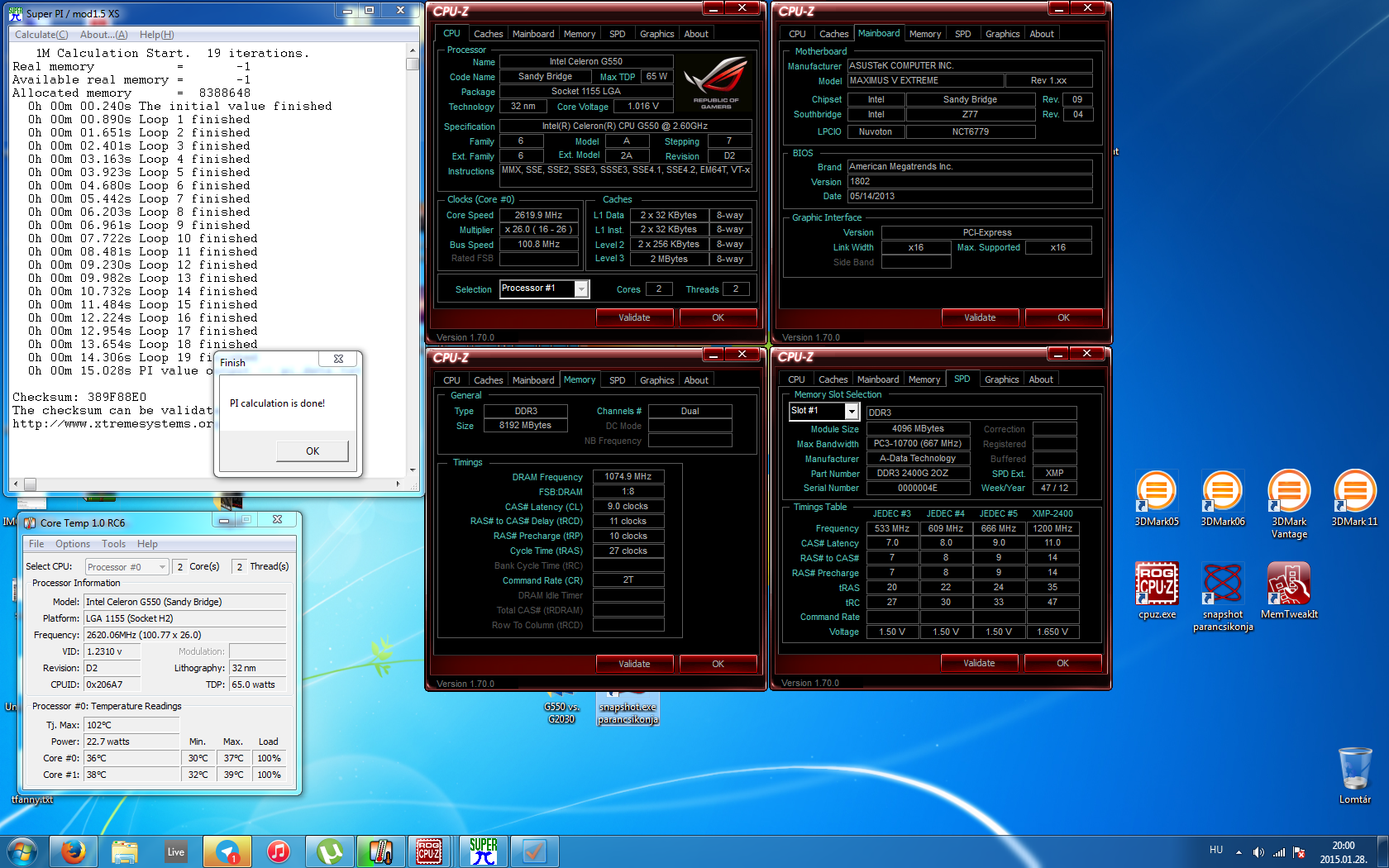Viewport: 1389px width, 868px height.
Task: Click the Core Temp Frequency field value
Action: point(185,635)
